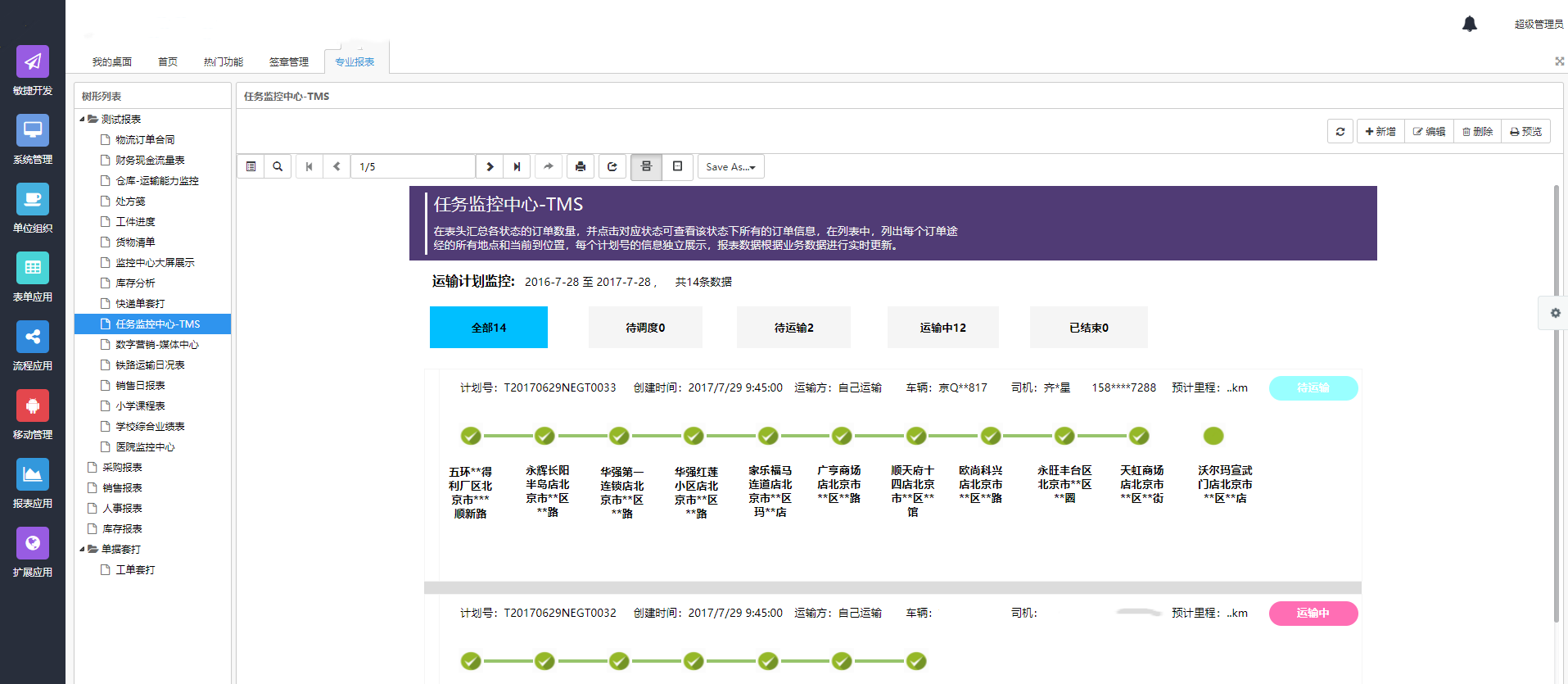1568x684 pixels.
Task: Switch to the 签章管理 tab
Action: click(x=288, y=62)
